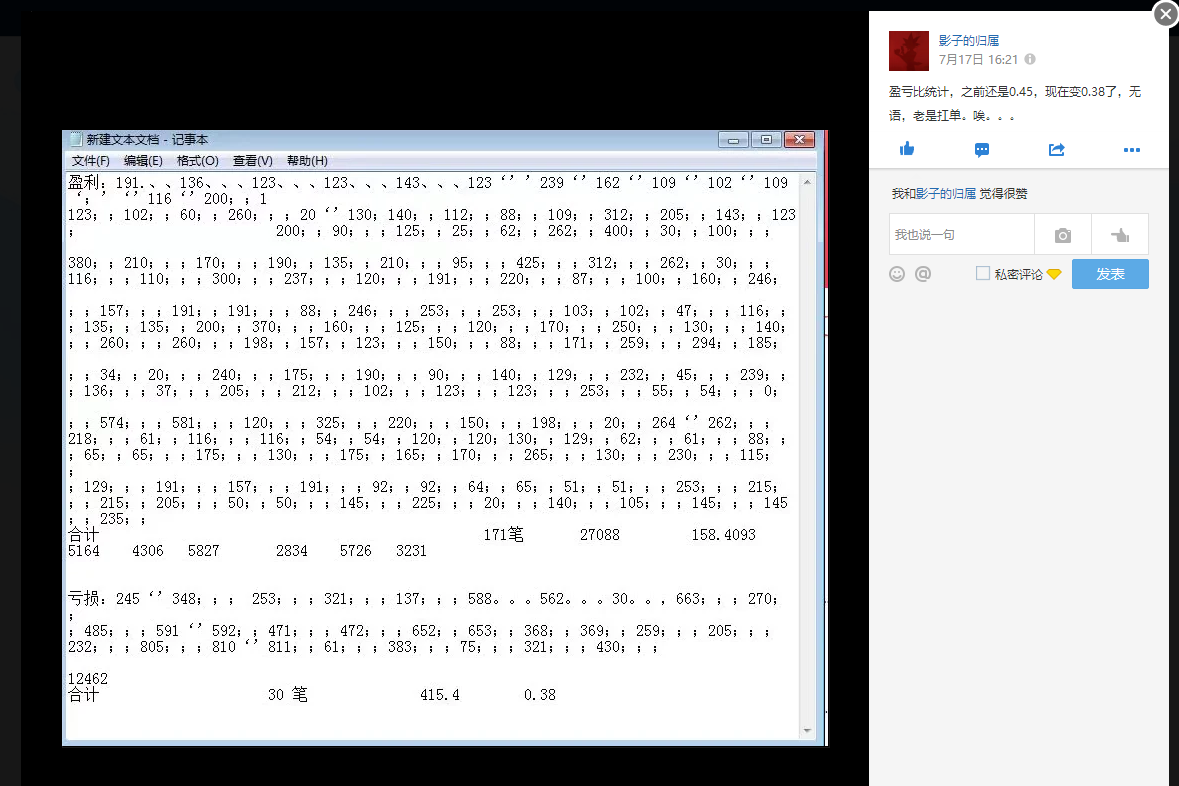Viewport: 1179px width, 786px height.
Task: Open the three-dot more options icon
Action: pos(1132,150)
